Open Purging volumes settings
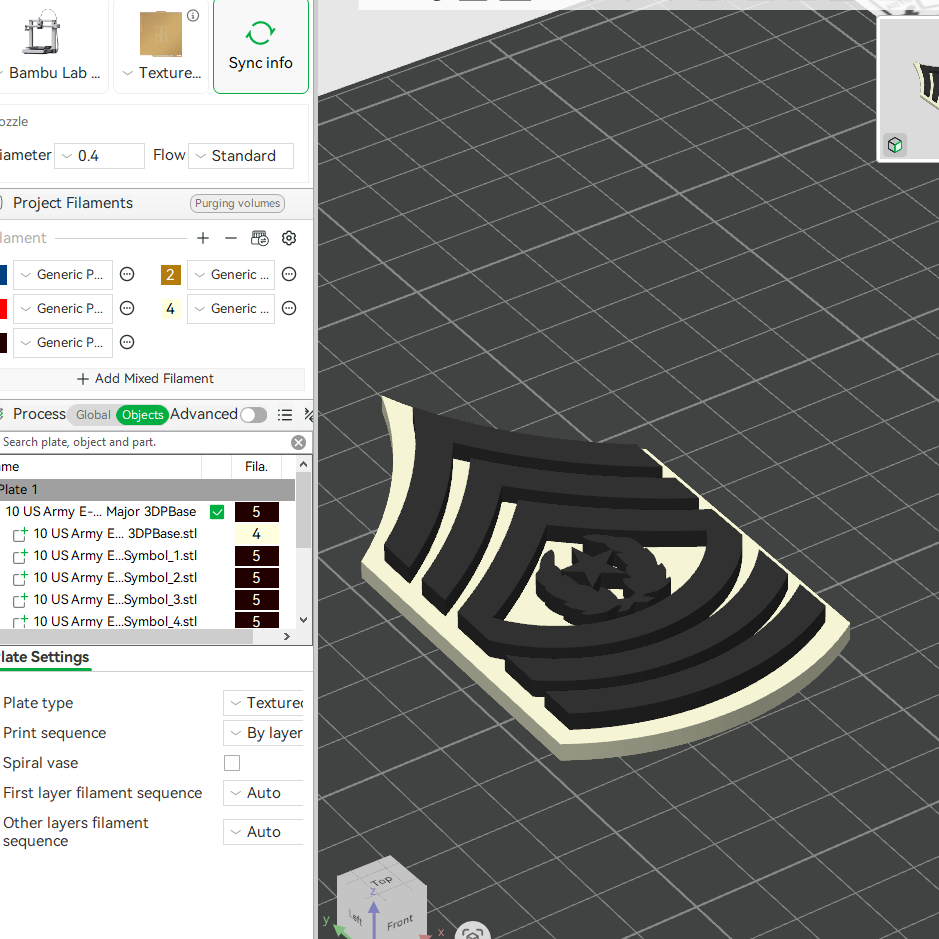The image size is (939, 939). 237,203
